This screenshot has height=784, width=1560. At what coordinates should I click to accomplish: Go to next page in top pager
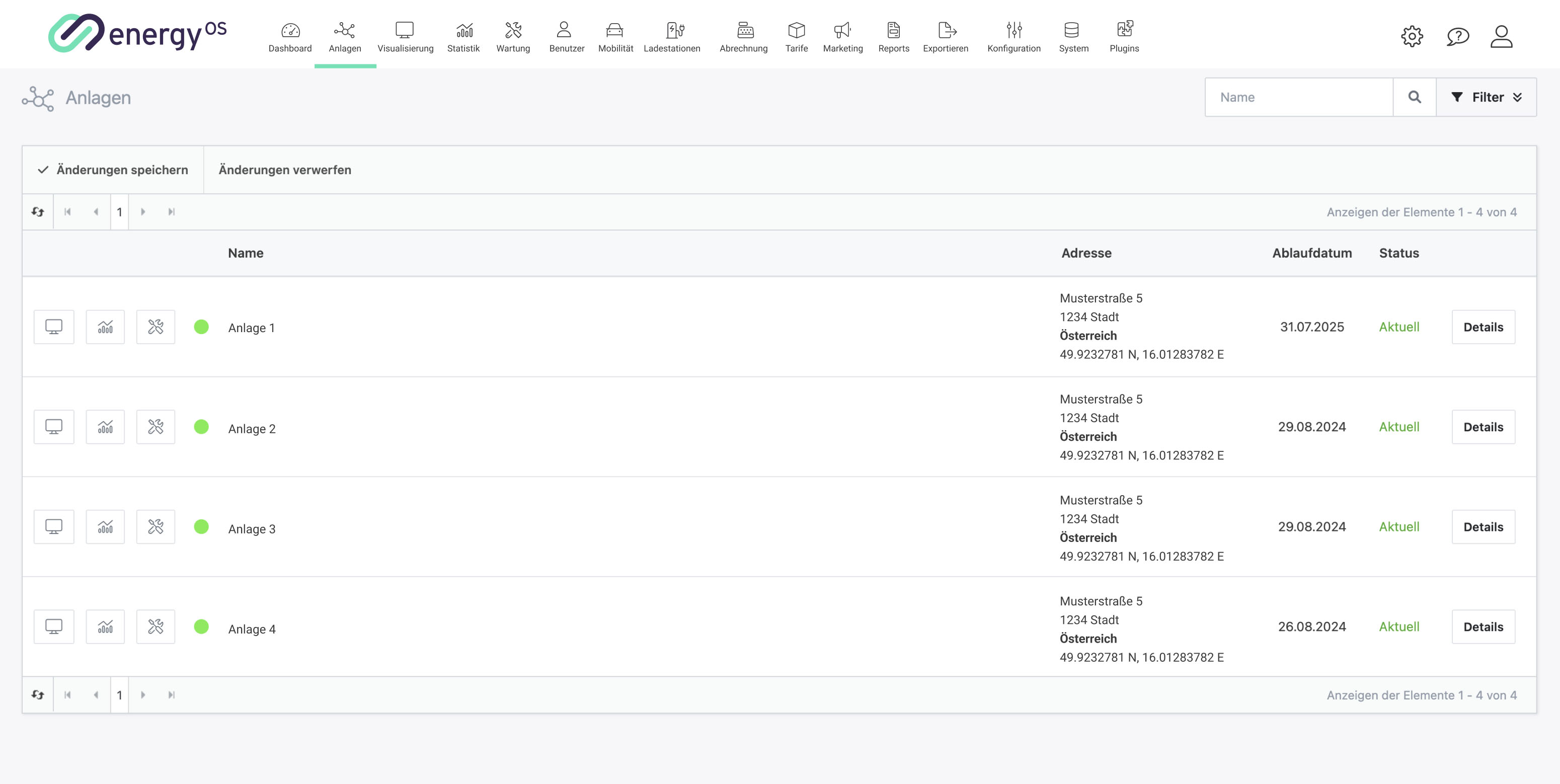click(x=143, y=212)
